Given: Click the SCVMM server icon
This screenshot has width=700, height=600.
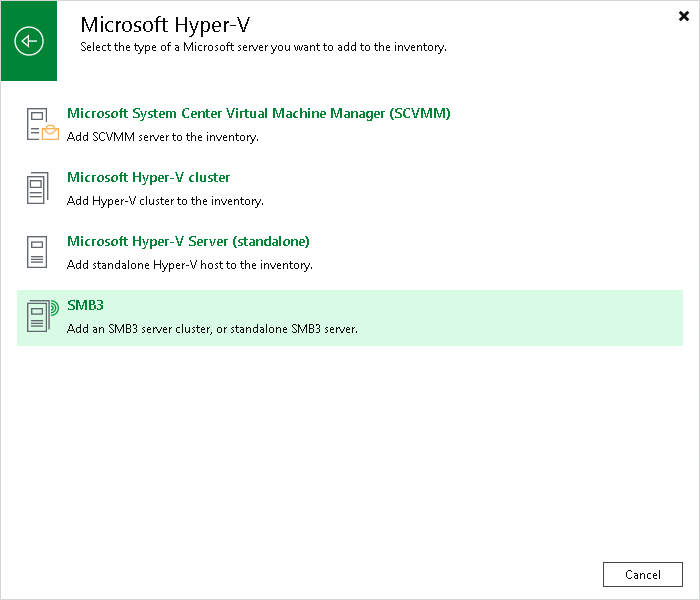Looking at the screenshot, I should 42,124.
